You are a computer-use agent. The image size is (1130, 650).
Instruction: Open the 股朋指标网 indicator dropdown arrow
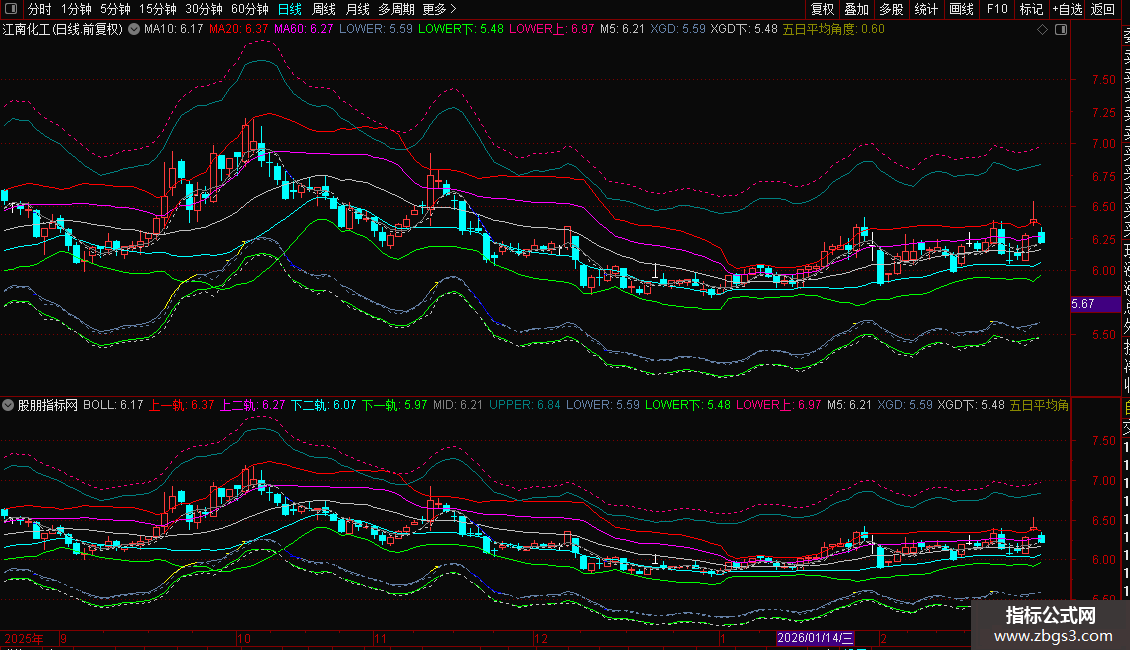coord(8,405)
